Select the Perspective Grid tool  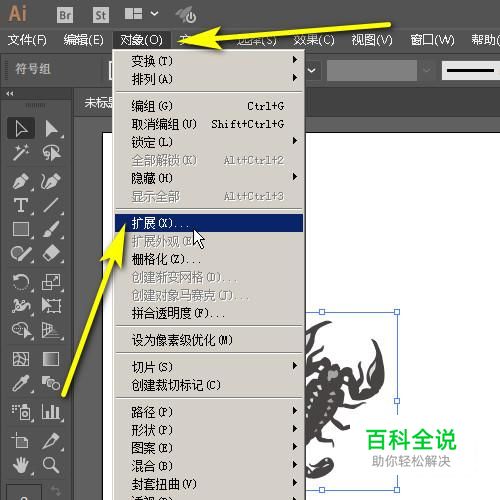pos(51,330)
